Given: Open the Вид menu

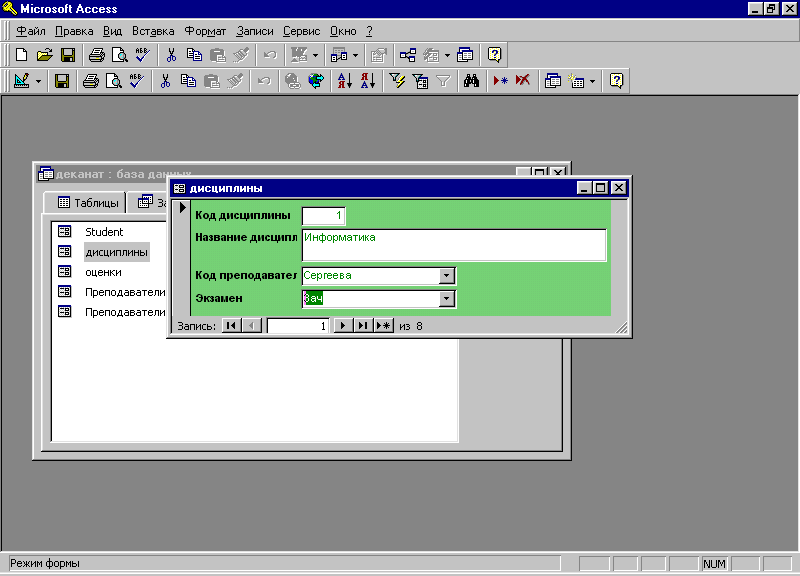Looking at the screenshot, I should coord(112,31).
